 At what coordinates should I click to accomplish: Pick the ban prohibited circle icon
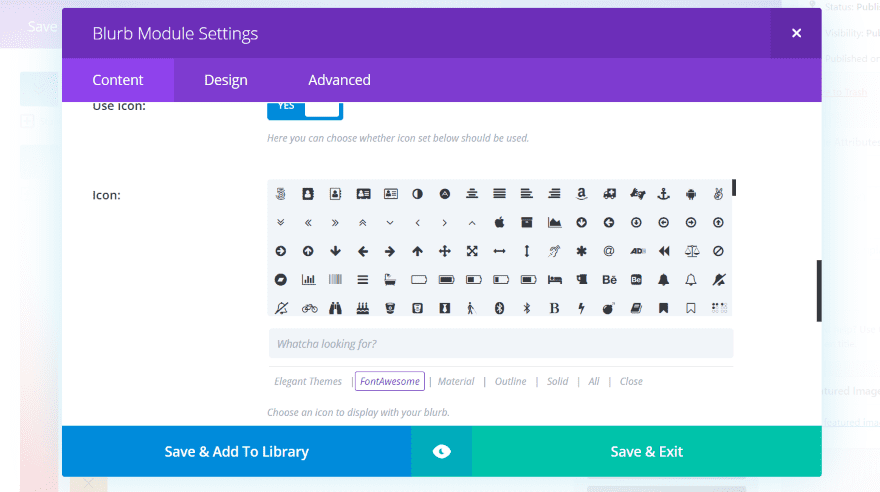(x=718, y=251)
